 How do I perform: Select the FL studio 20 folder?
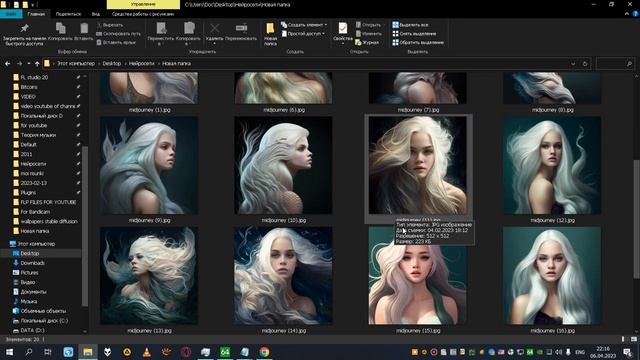point(34,77)
